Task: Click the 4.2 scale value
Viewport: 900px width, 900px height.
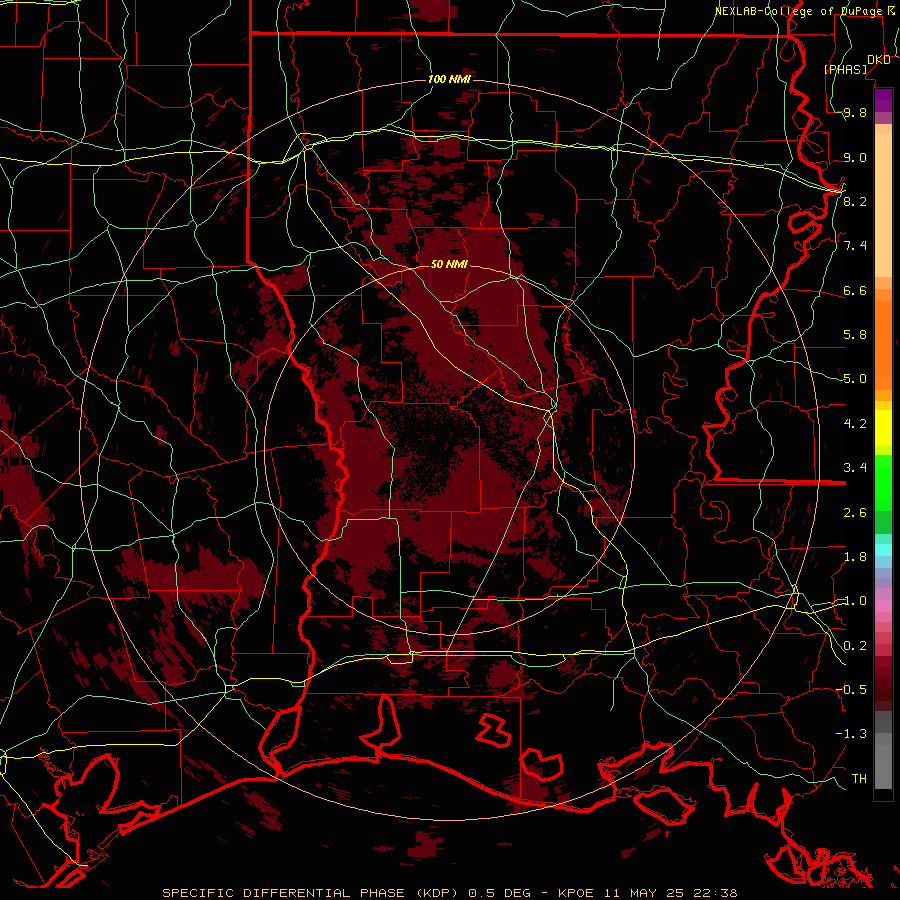Action: pos(855,424)
